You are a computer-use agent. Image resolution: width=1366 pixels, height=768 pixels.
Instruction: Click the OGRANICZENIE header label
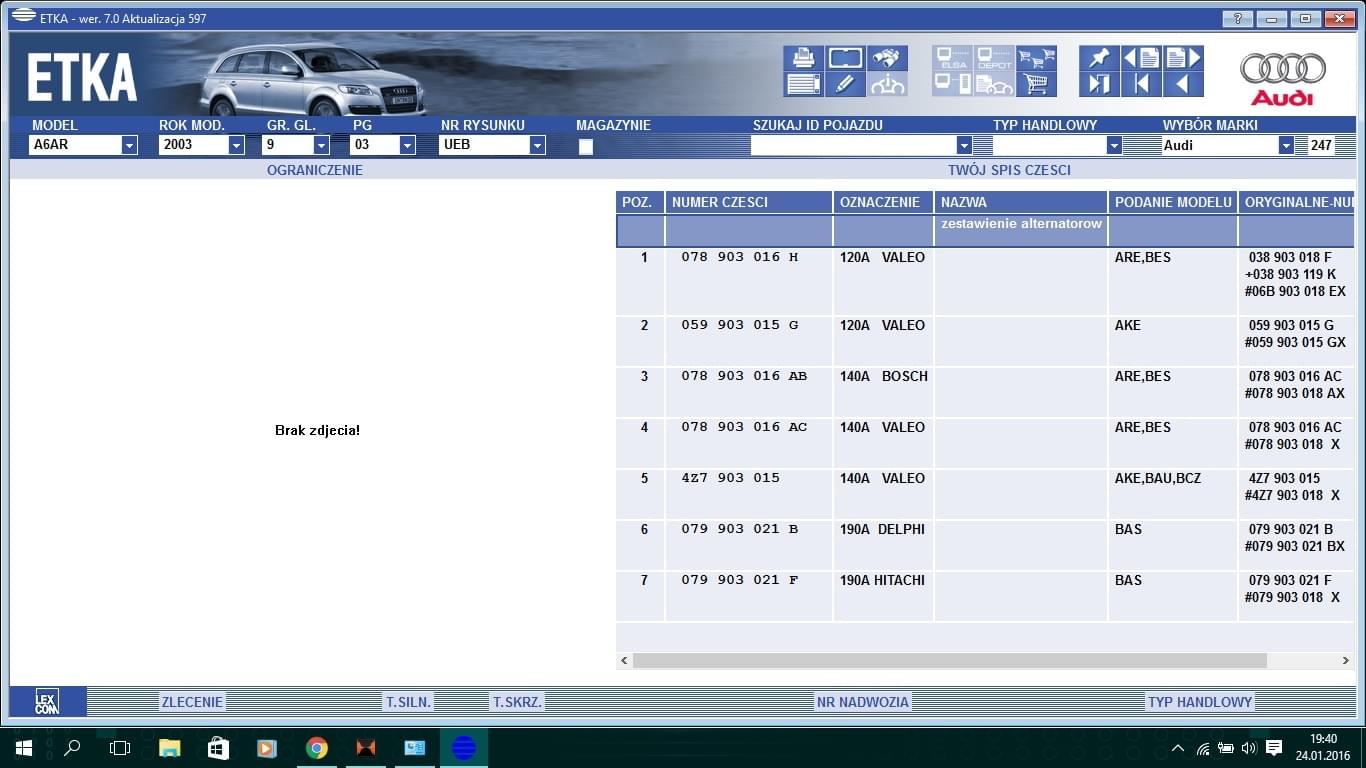click(315, 170)
